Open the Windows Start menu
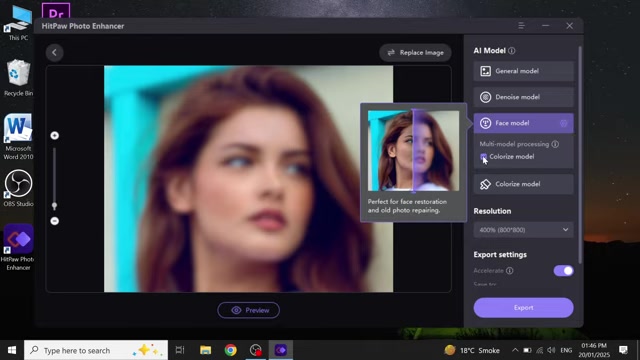 pos(12,350)
